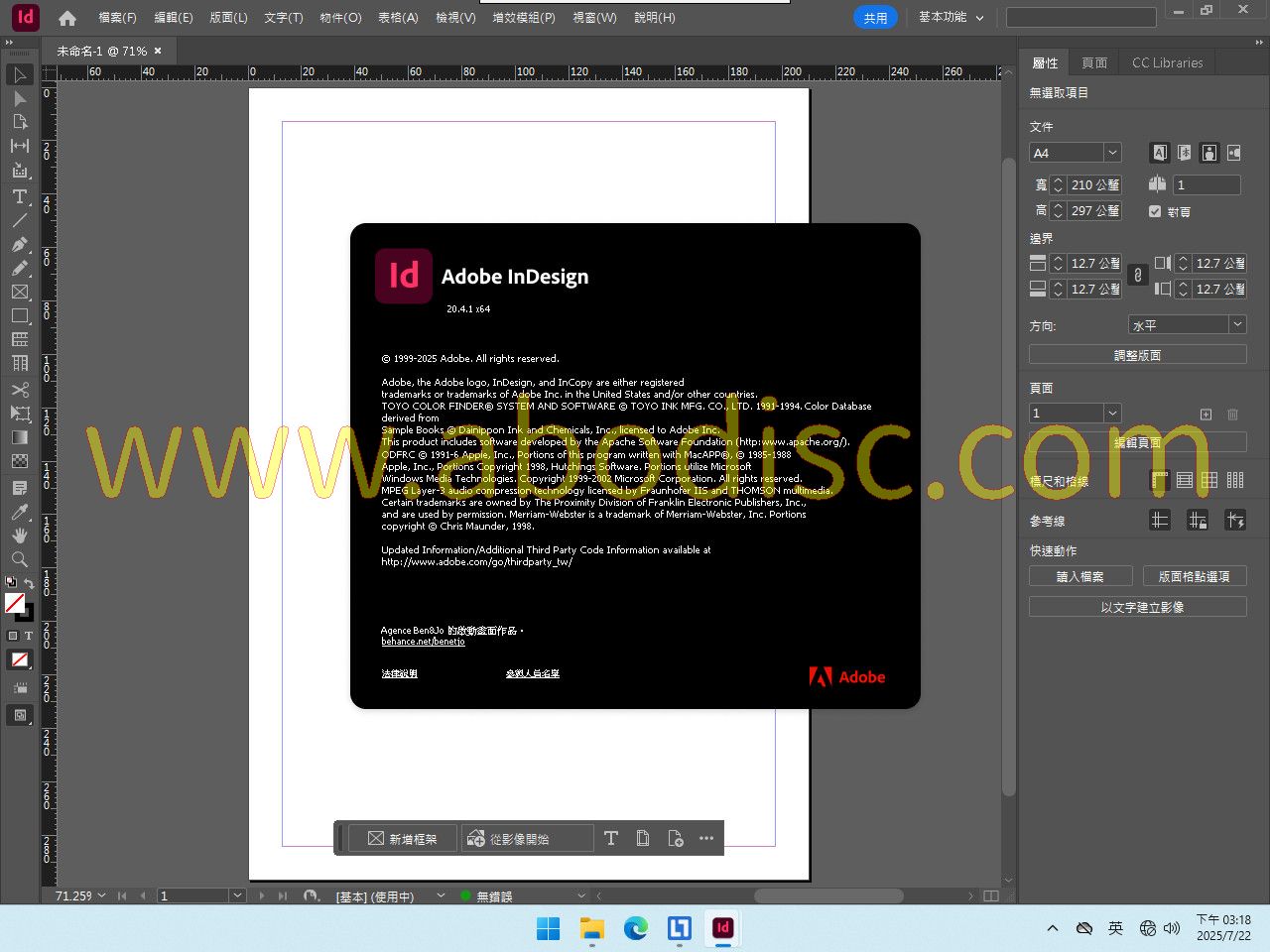1270x952 pixels.
Task: Select the Note tool
Action: point(20,488)
